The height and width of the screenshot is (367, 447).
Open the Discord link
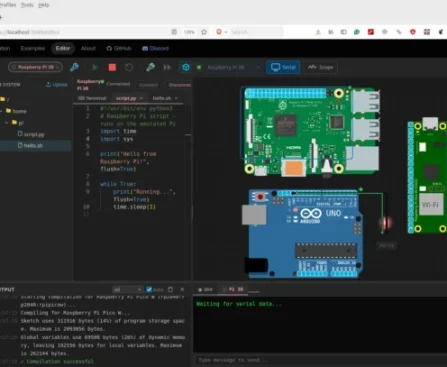coord(155,48)
